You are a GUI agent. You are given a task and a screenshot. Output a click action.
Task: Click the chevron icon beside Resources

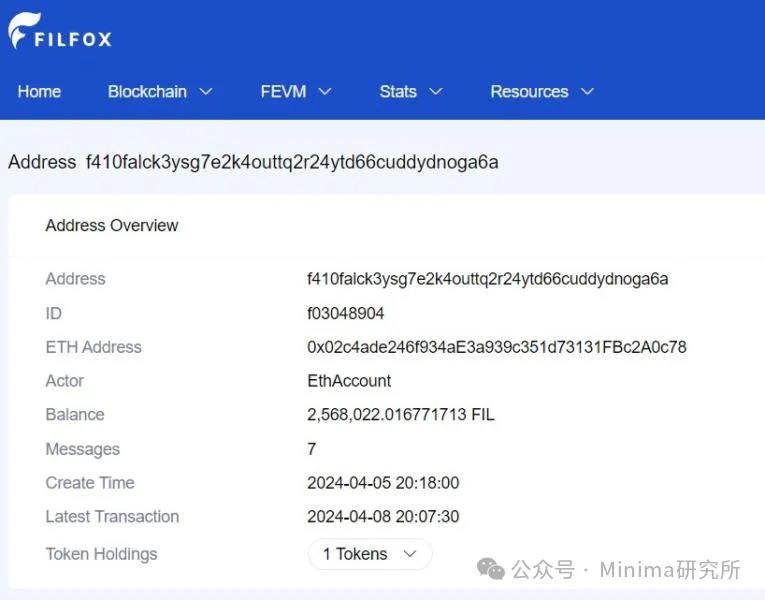[x=587, y=91]
